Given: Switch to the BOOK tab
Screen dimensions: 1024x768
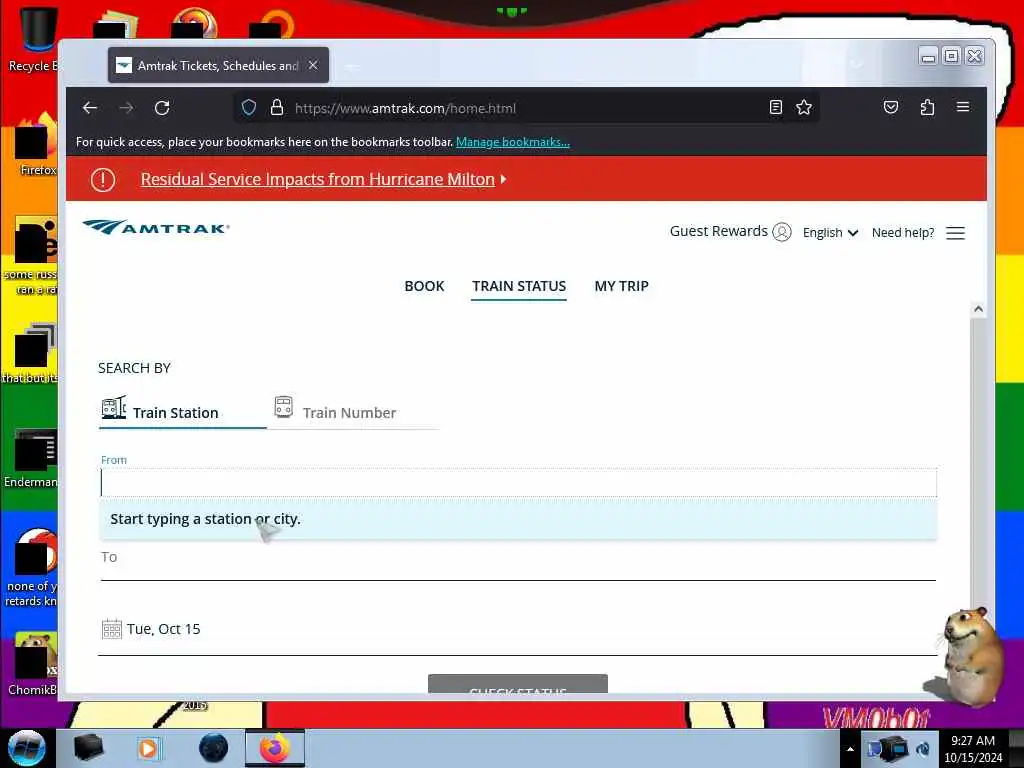Looking at the screenshot, I should pyautogui.click(x=424, y=286).
